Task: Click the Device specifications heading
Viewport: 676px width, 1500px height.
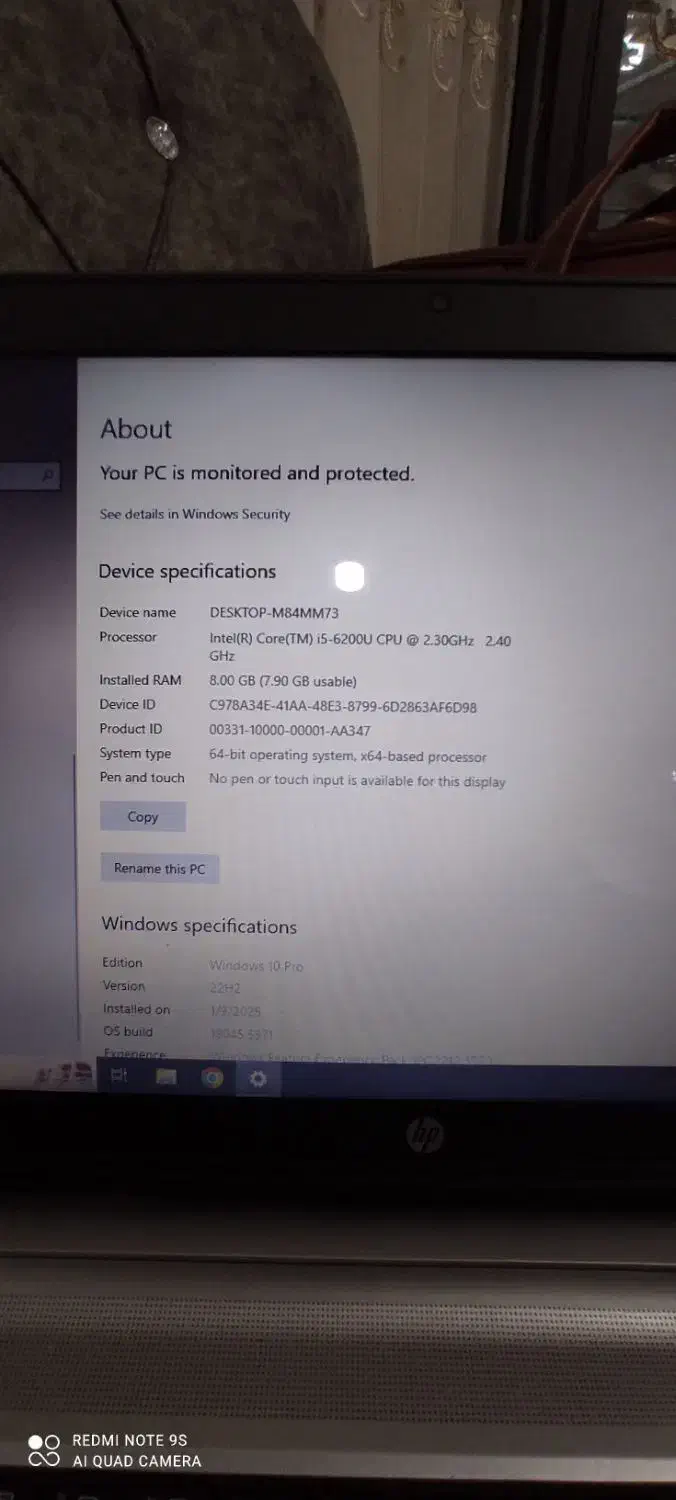Action: (187, 572)
